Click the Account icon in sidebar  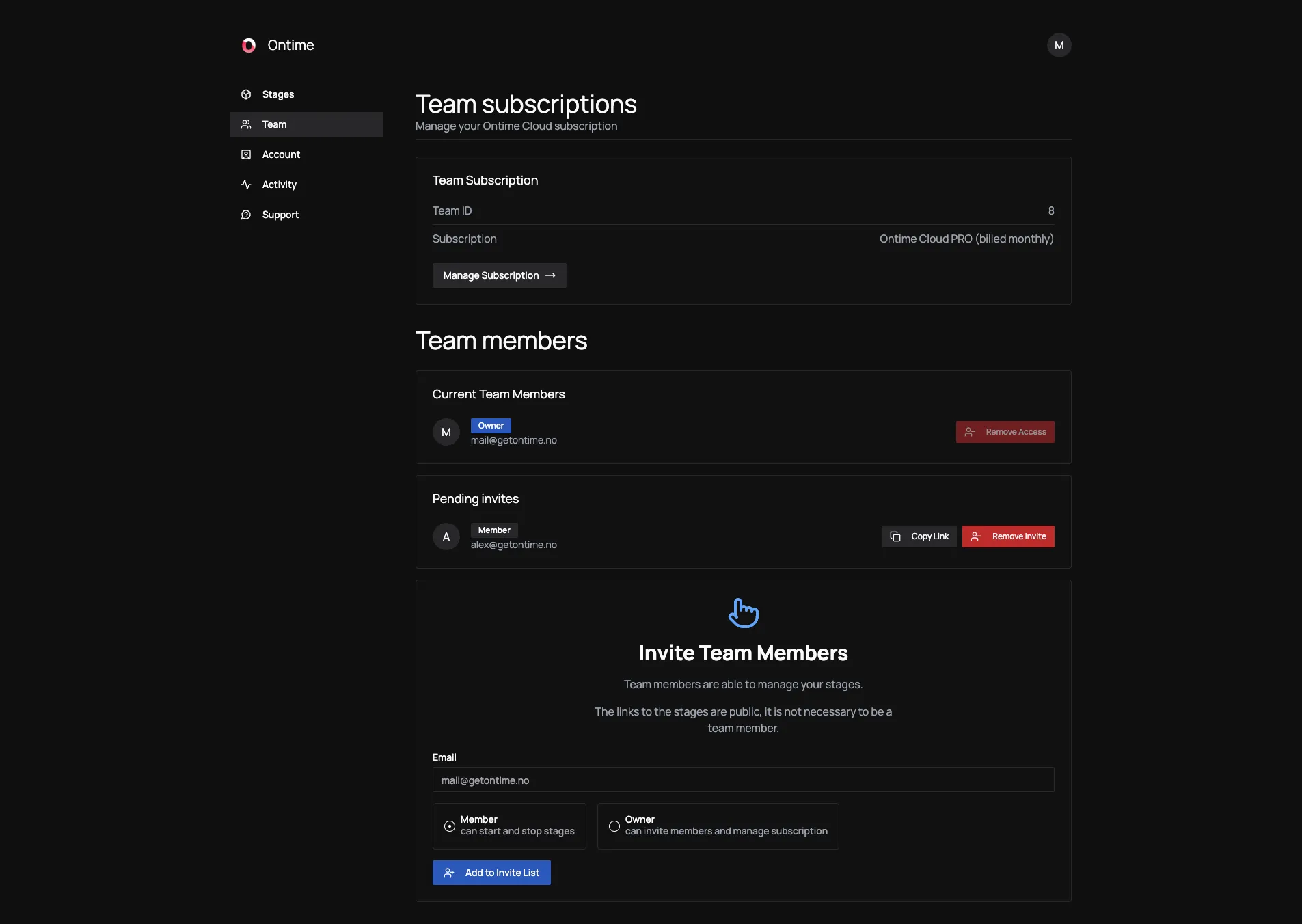(x=246, y=154)
